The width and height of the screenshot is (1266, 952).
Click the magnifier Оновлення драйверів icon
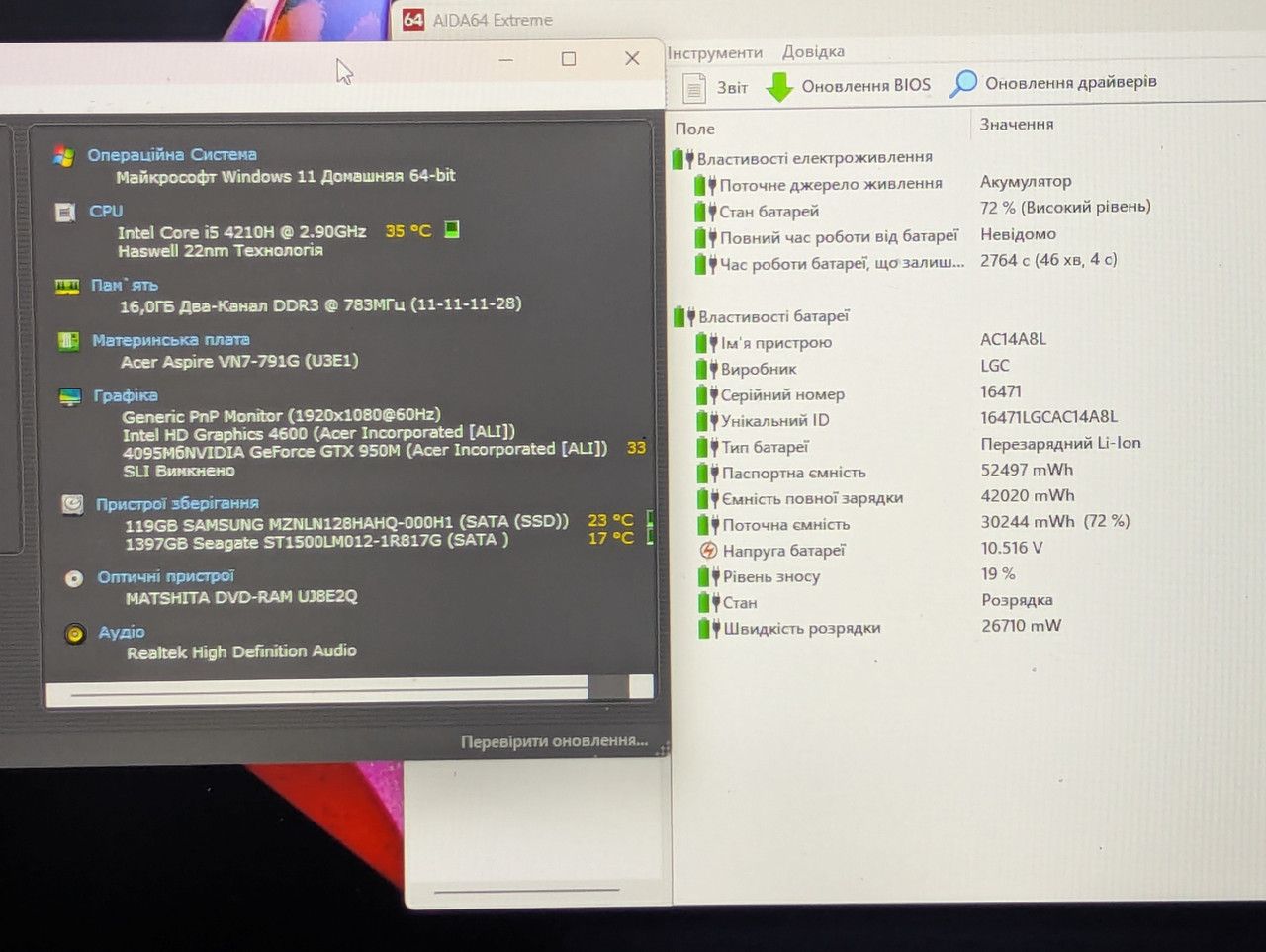point(962,84)
